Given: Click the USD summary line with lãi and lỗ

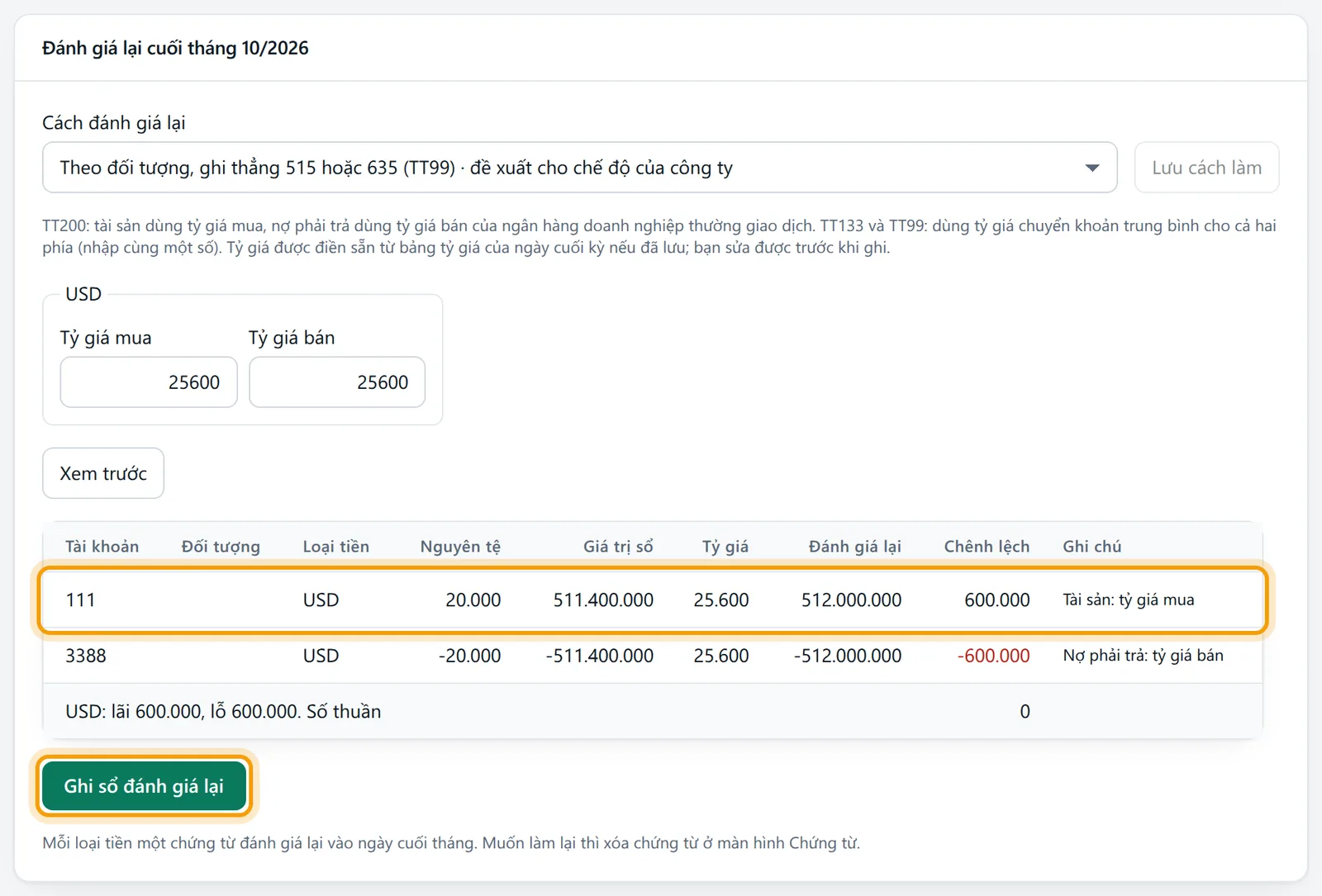Looking at the screenshot, I should point(223,712).
